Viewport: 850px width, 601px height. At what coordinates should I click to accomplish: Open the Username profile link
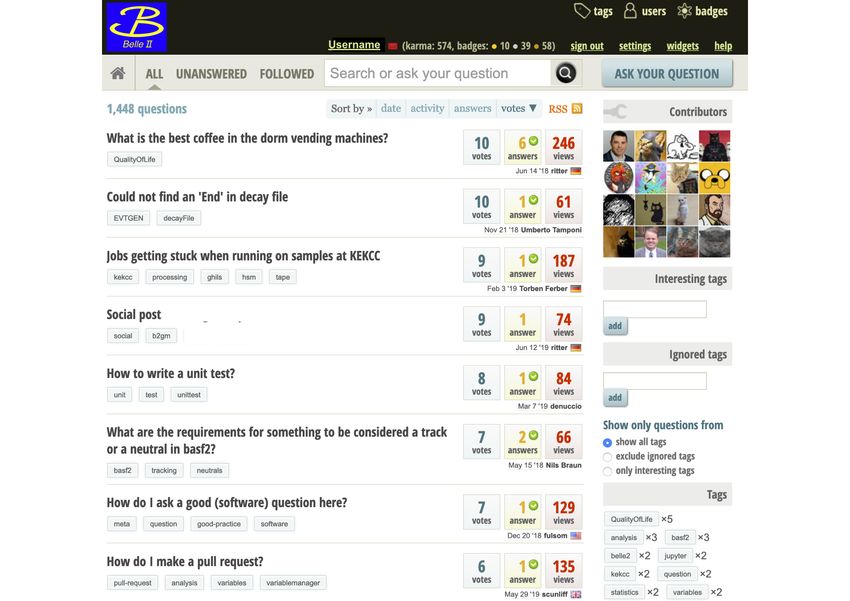point(354,45)
